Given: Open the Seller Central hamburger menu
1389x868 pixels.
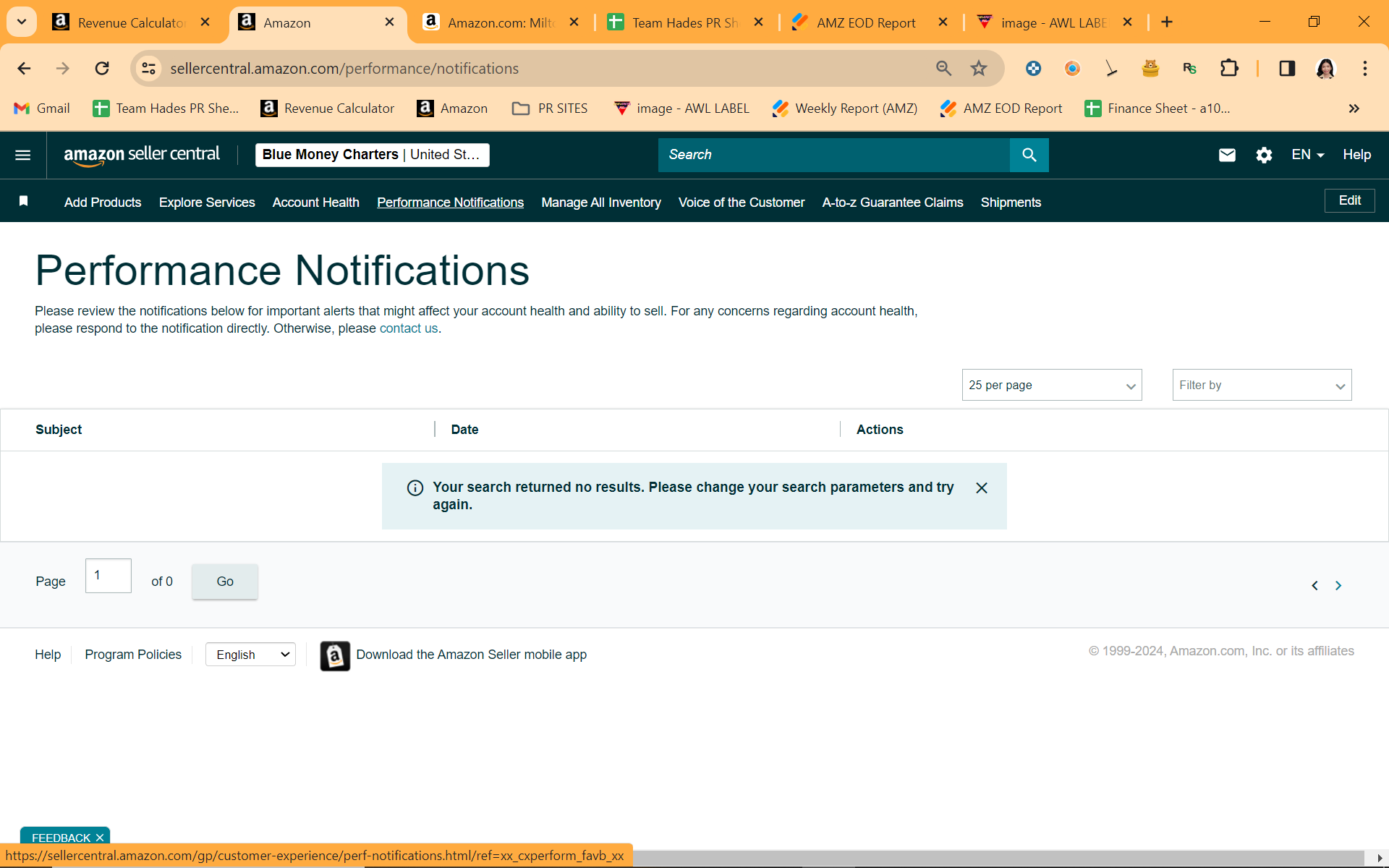Looking at the screenshot, I should 23,155.
